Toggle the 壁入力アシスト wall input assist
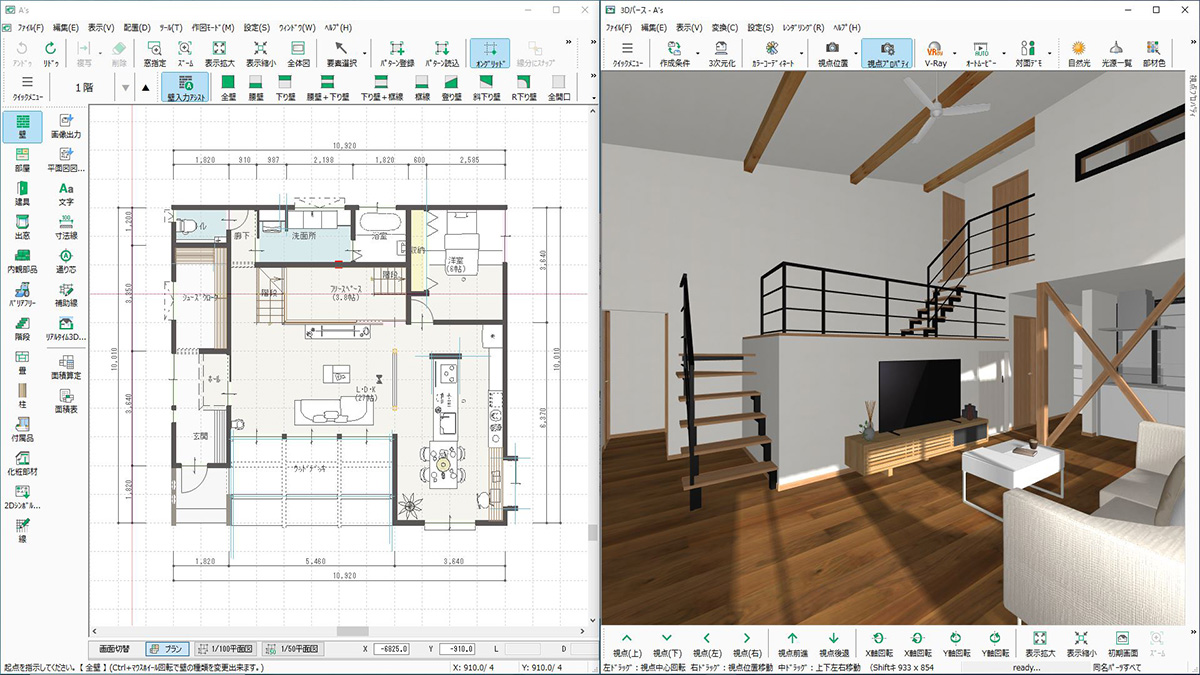This screenshot has height=675, width=1200. click(x=185, y=87)
